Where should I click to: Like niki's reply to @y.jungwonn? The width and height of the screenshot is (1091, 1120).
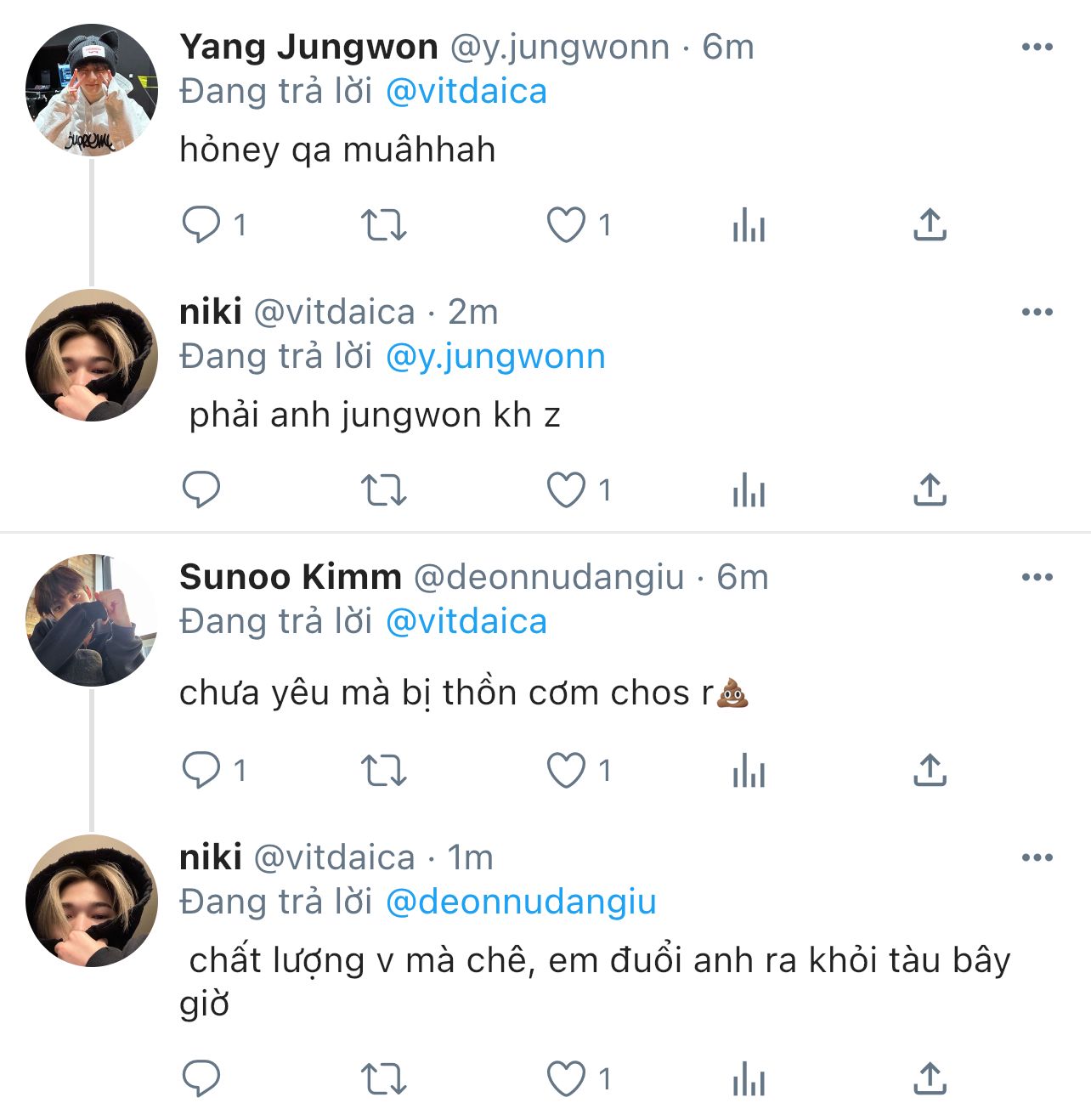(x=566, y=490)
